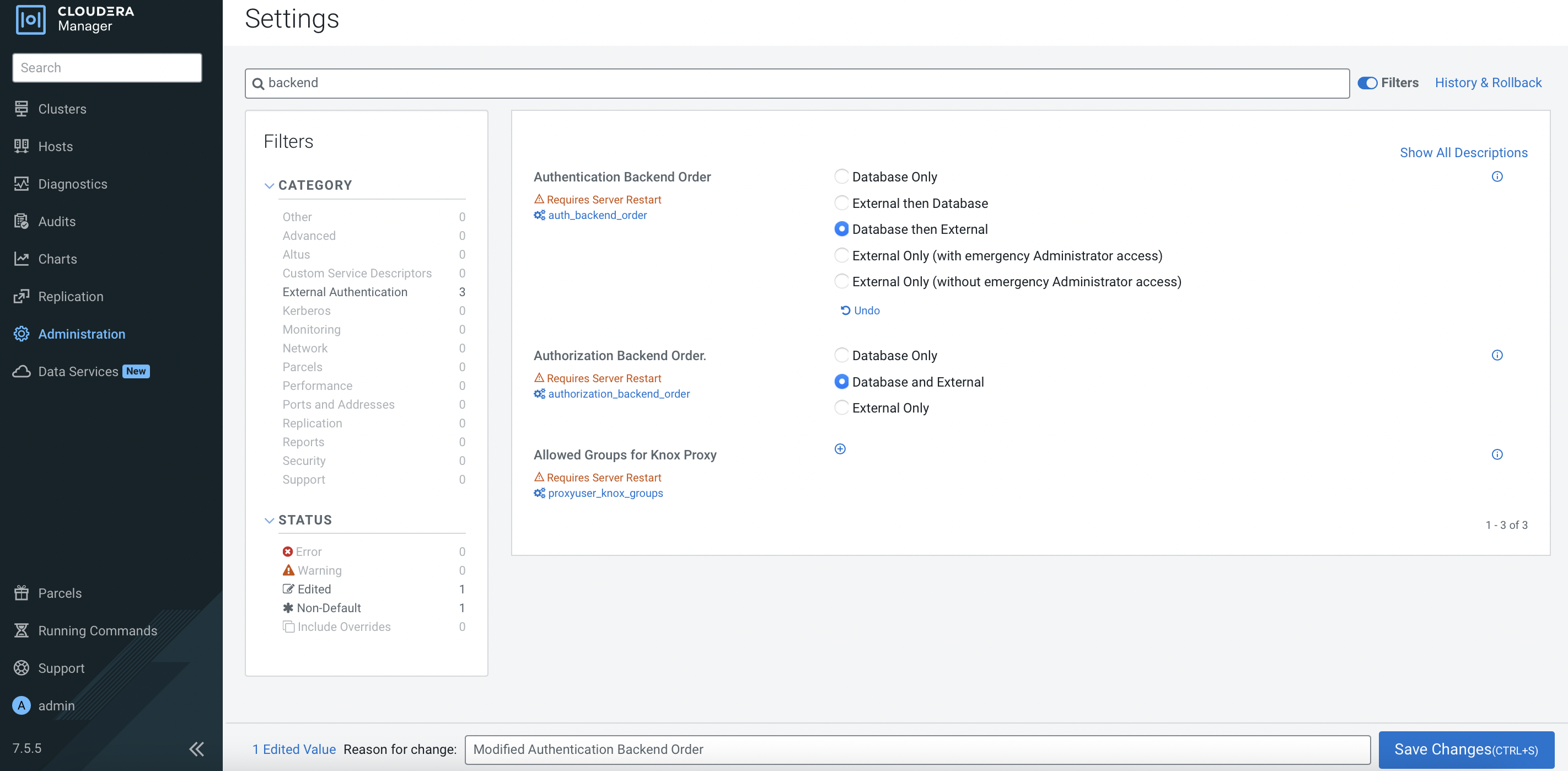Click the admin user avatar icon
Viewport: 1568px width, 771px height.
22,705
